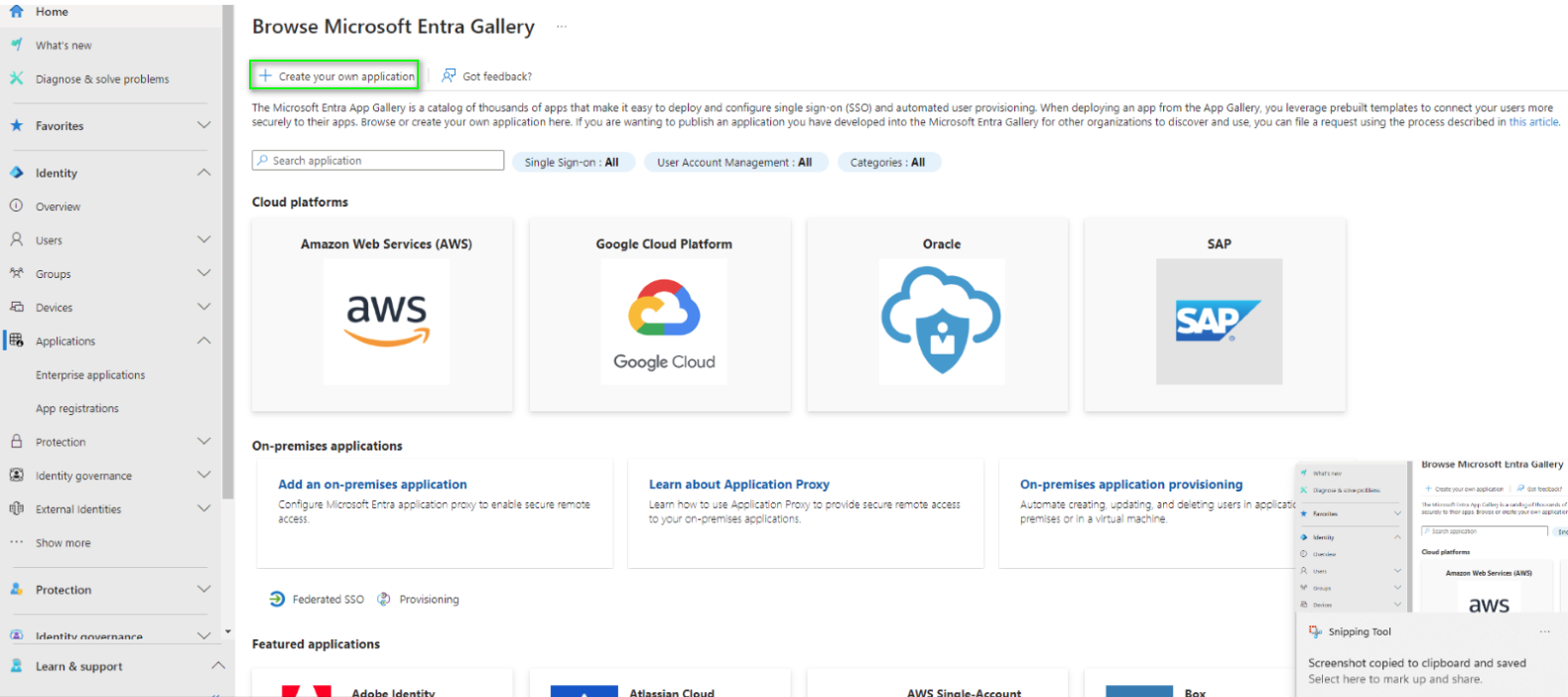Click the Diagnose & solve problems icon
The width and height of the screenshot is (1568, 697).
click(16, 78)
